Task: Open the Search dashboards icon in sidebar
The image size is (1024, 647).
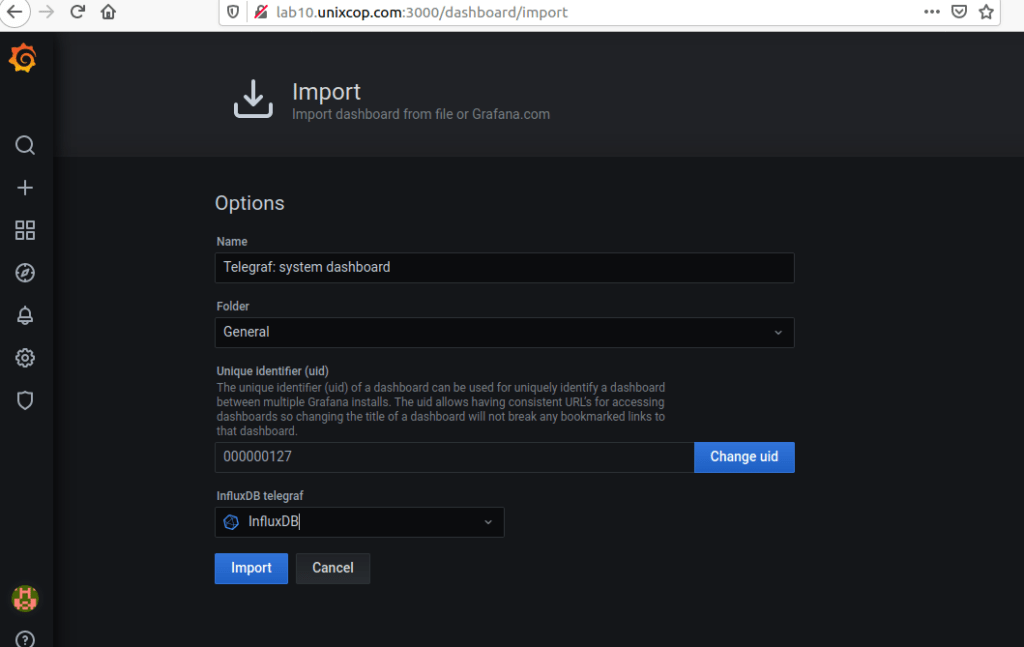Action: tap(25, 145)
